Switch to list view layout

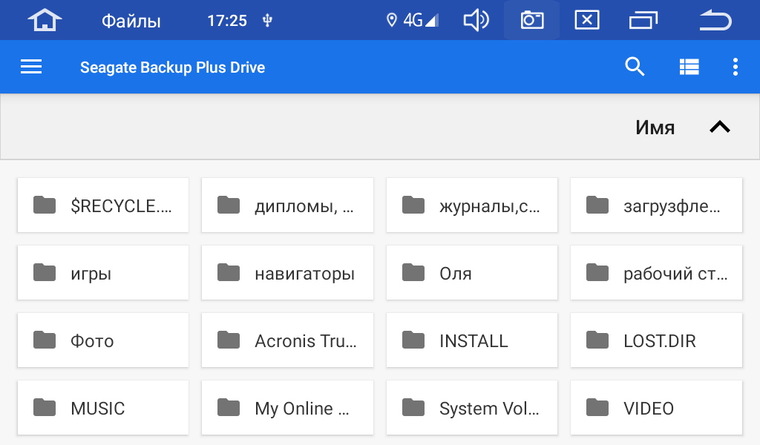tap(688, 67)
